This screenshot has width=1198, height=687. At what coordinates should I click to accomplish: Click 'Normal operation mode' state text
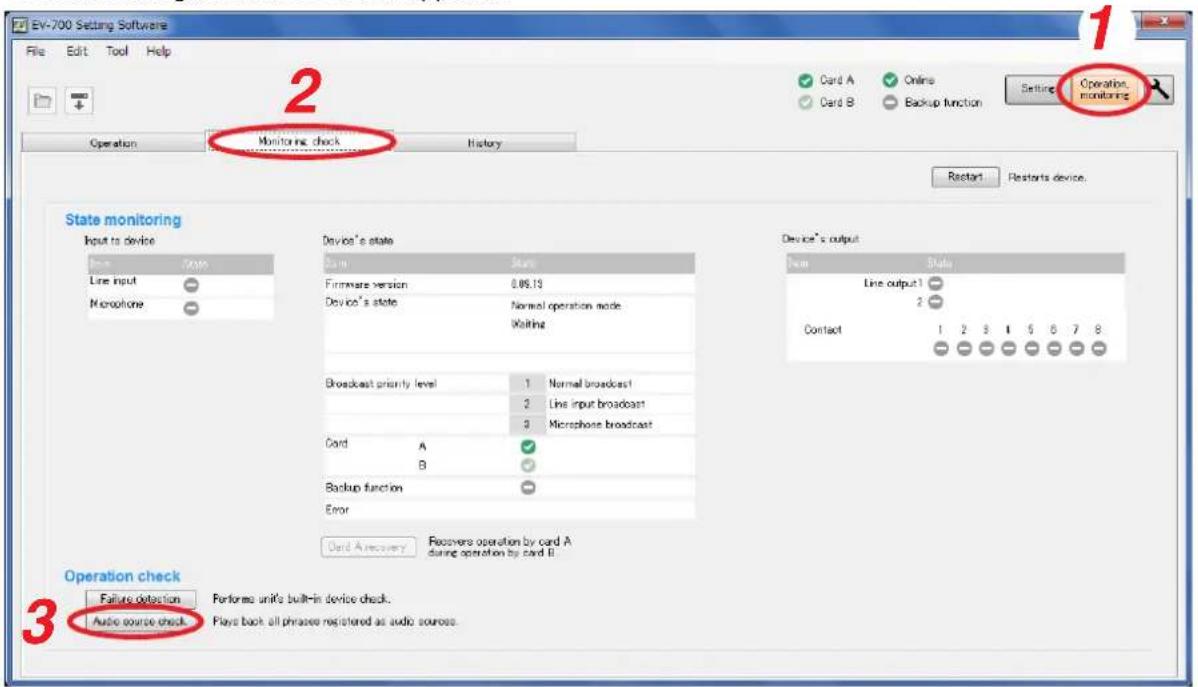(566, 306)
